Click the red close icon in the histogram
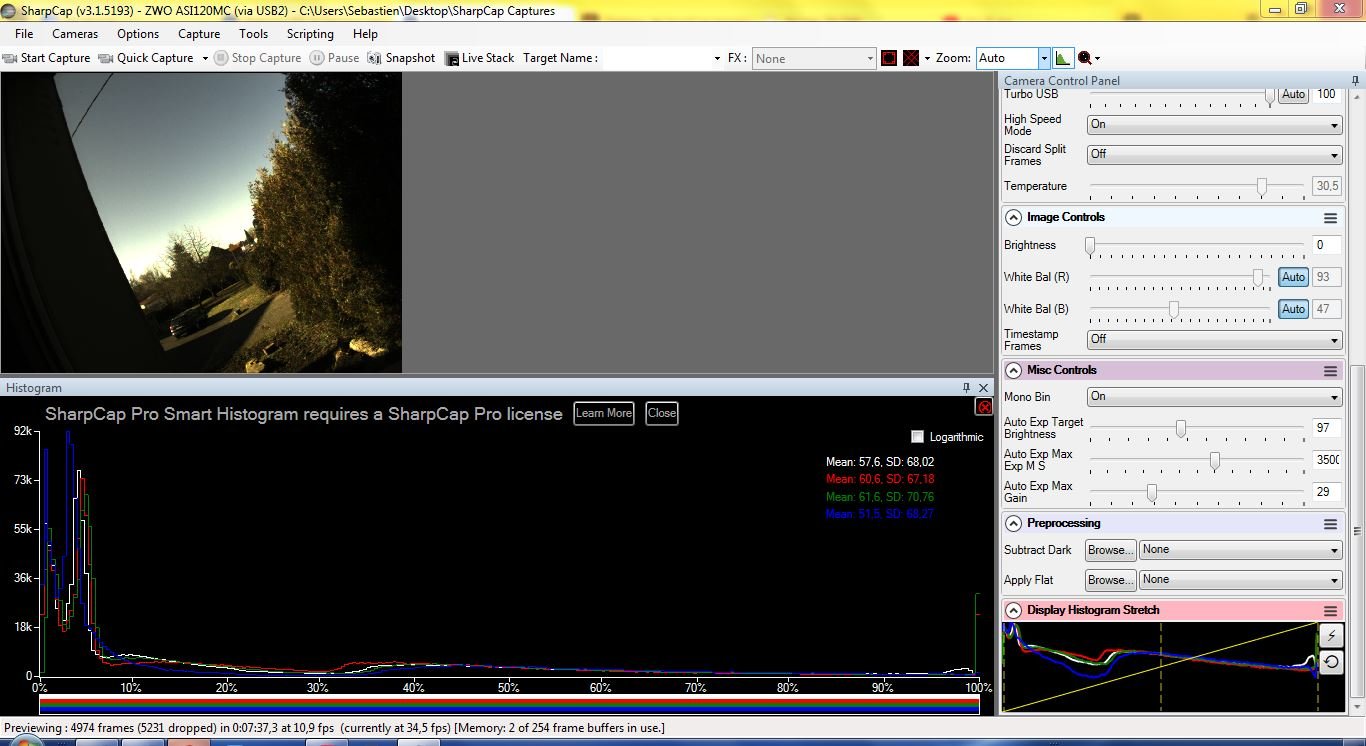This screenshot has width=1366, height=746. tap(984, 407)
